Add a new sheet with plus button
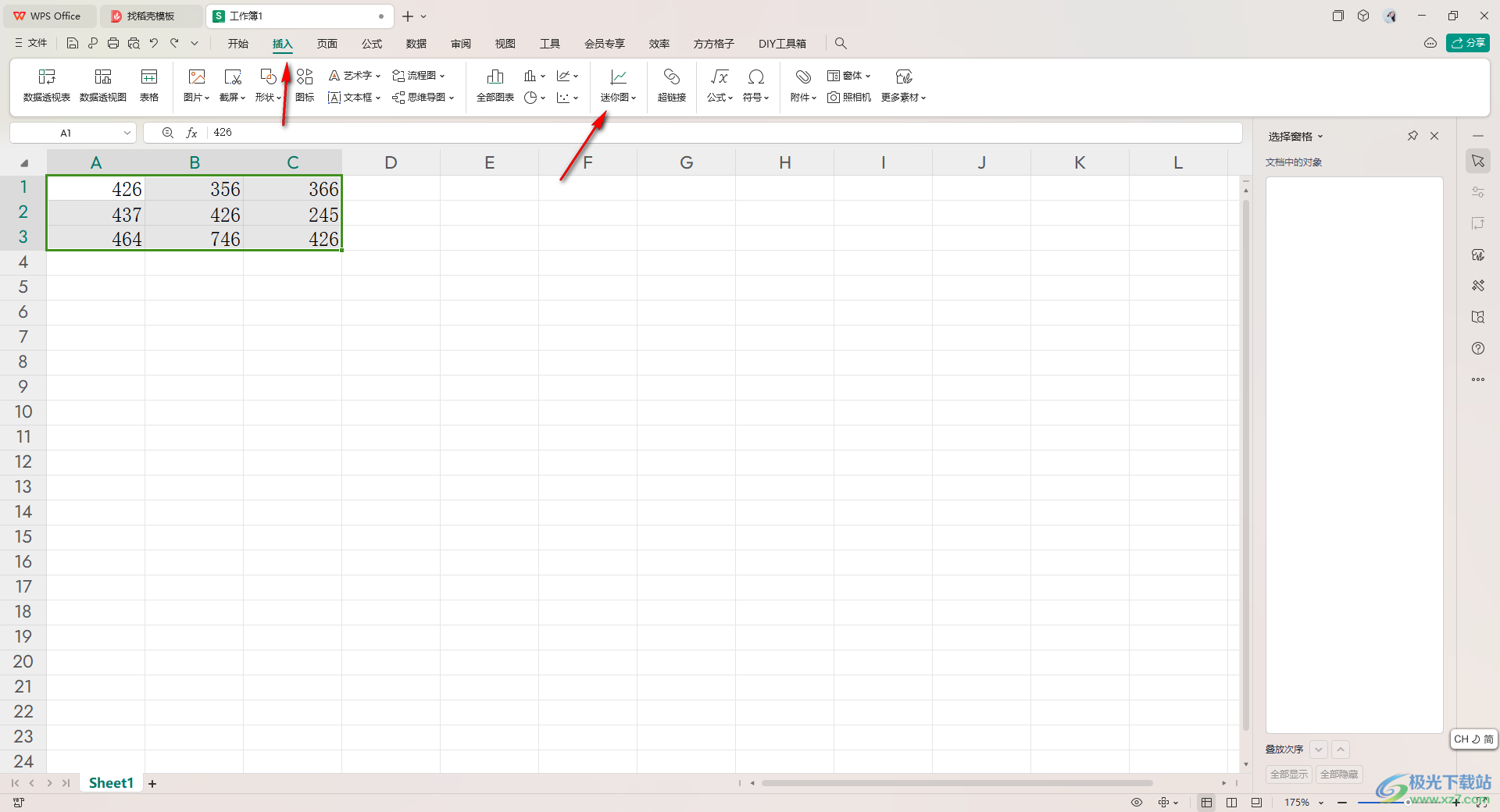Image resolution: width=1500 pixels, height=812 pixels. pos(152,783)
